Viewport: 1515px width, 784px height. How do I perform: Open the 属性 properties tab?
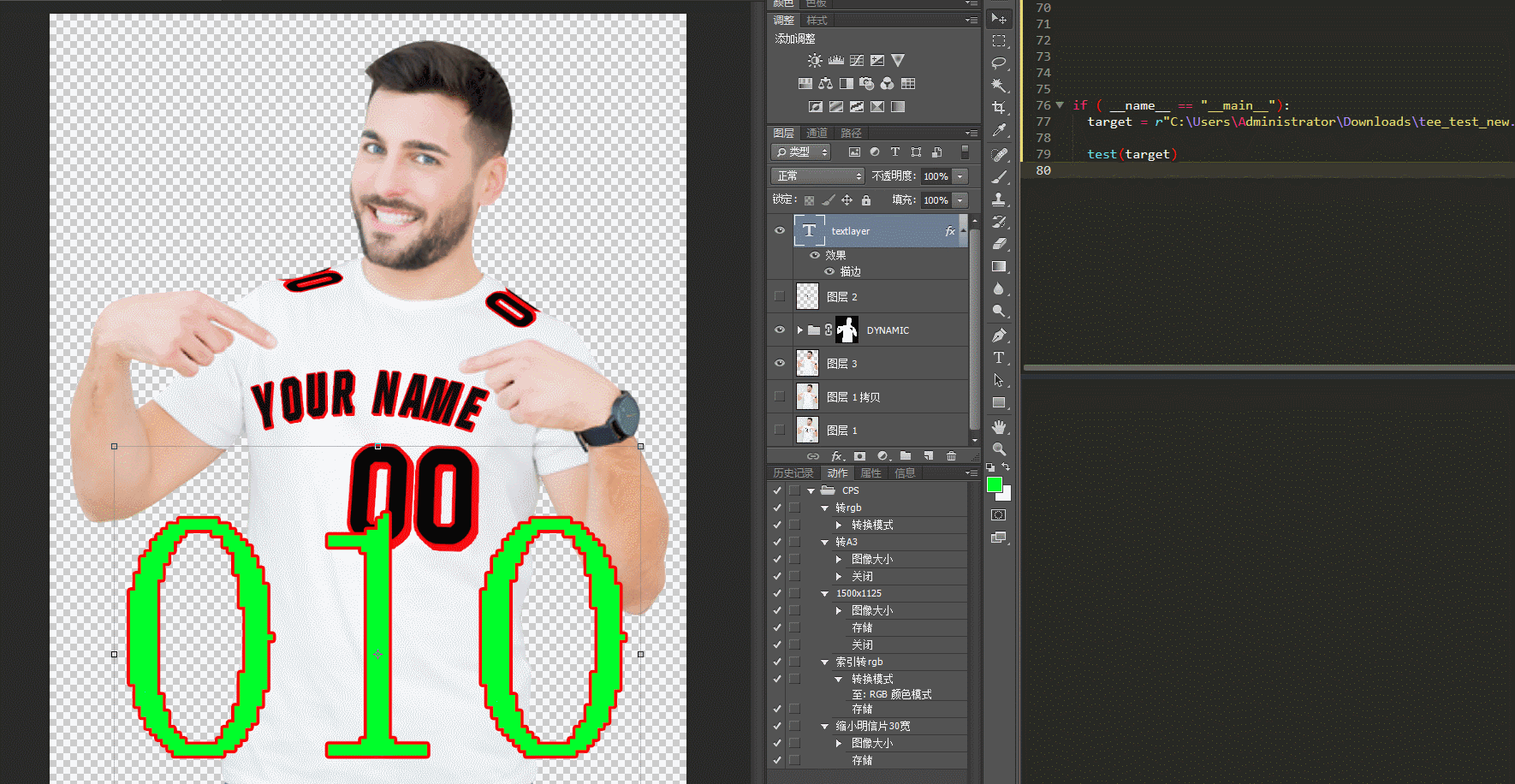coord(871,473)
